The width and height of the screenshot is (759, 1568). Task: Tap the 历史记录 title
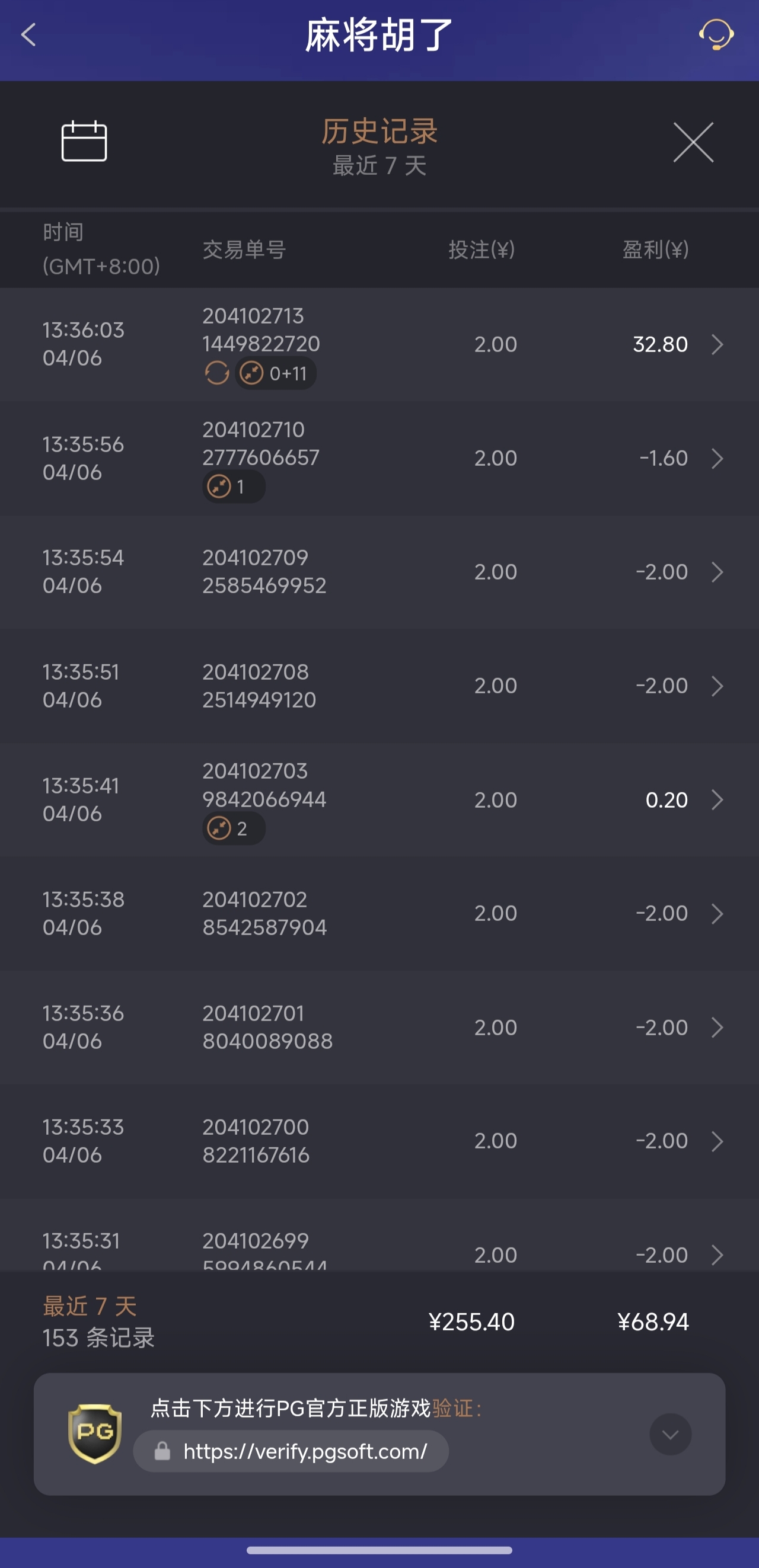pos(379,132)
